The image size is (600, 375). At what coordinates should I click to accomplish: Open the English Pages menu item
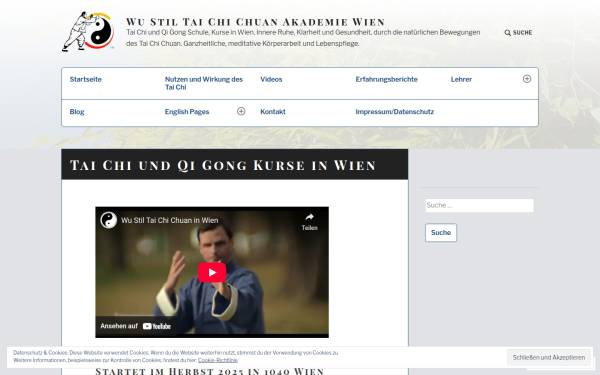tap(187, 112)
